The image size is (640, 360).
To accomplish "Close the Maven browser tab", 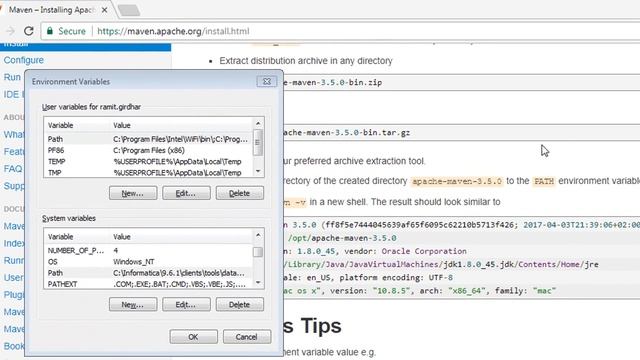I will (x=104, y=10).
